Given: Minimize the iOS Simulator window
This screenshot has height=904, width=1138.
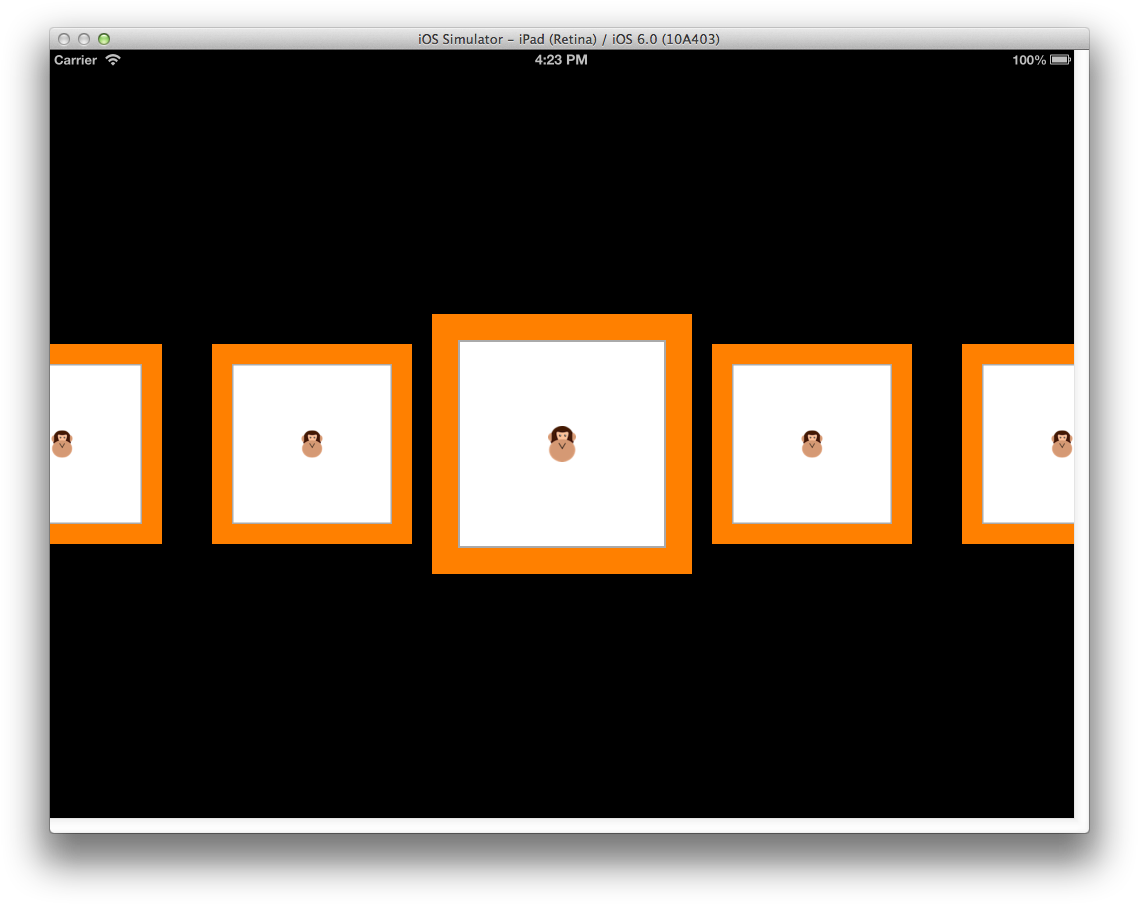Looking at the screenshot, I should [84, 39].
